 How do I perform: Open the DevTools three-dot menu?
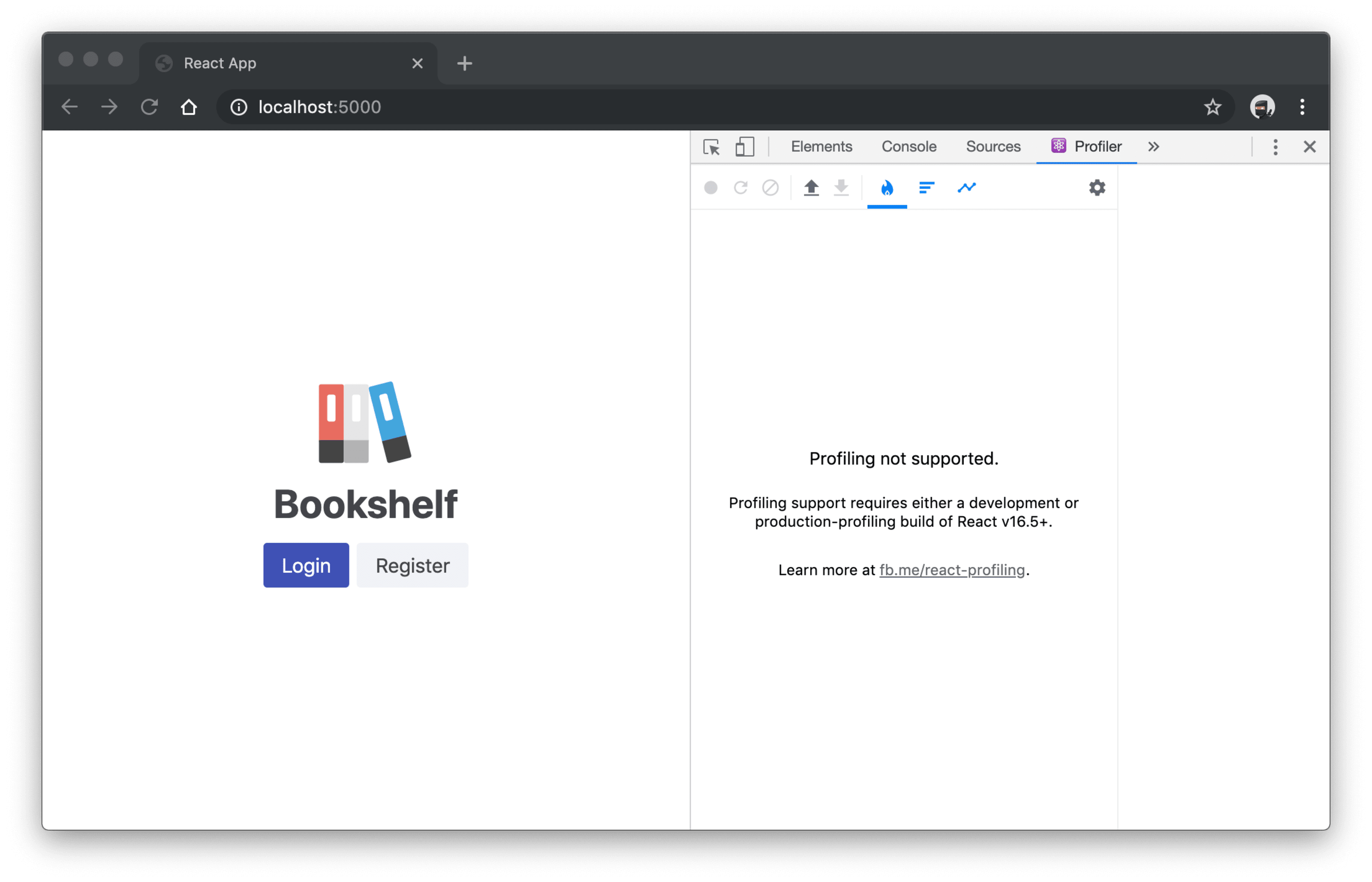tap(1275, 147)
